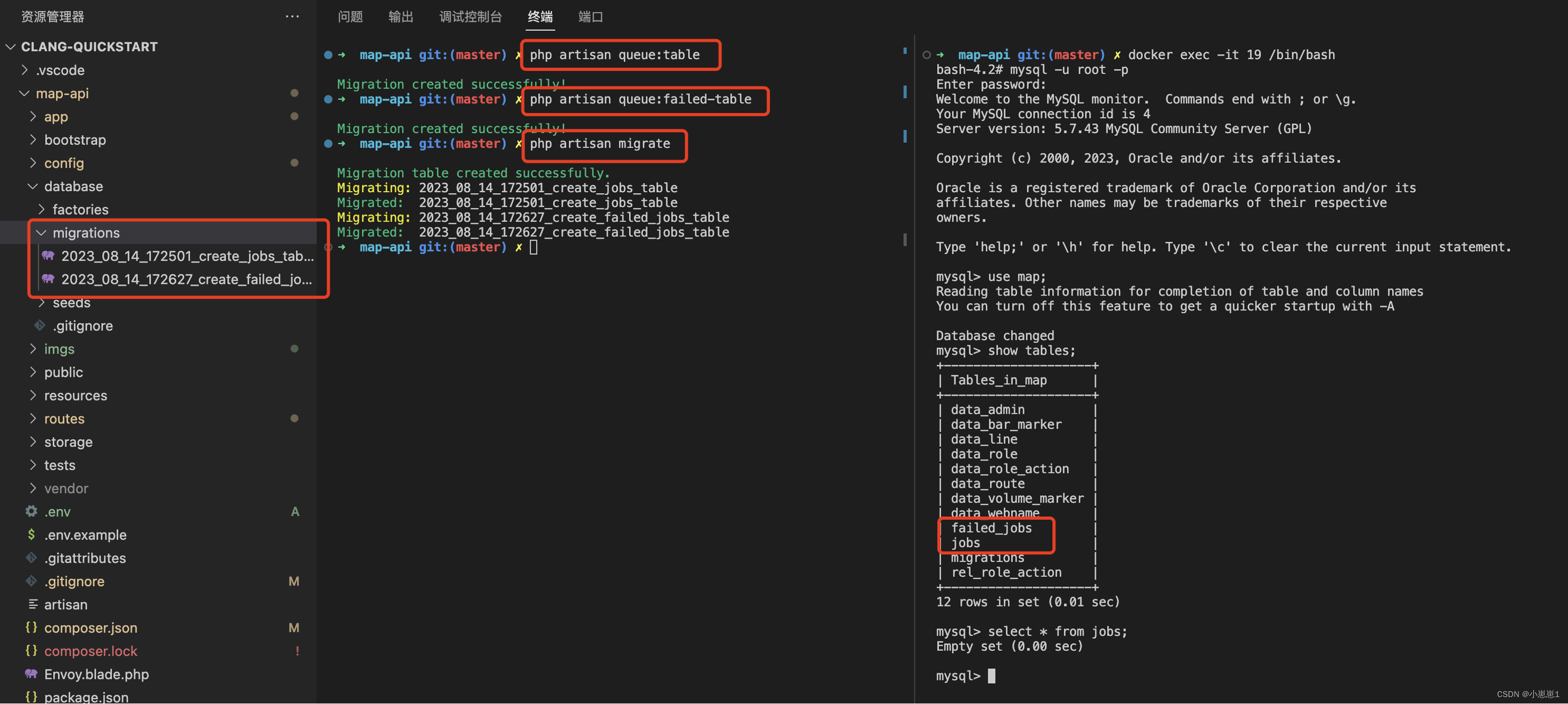
Task: Click 'Migration table created successfully.' message
Action: point(473,174)
